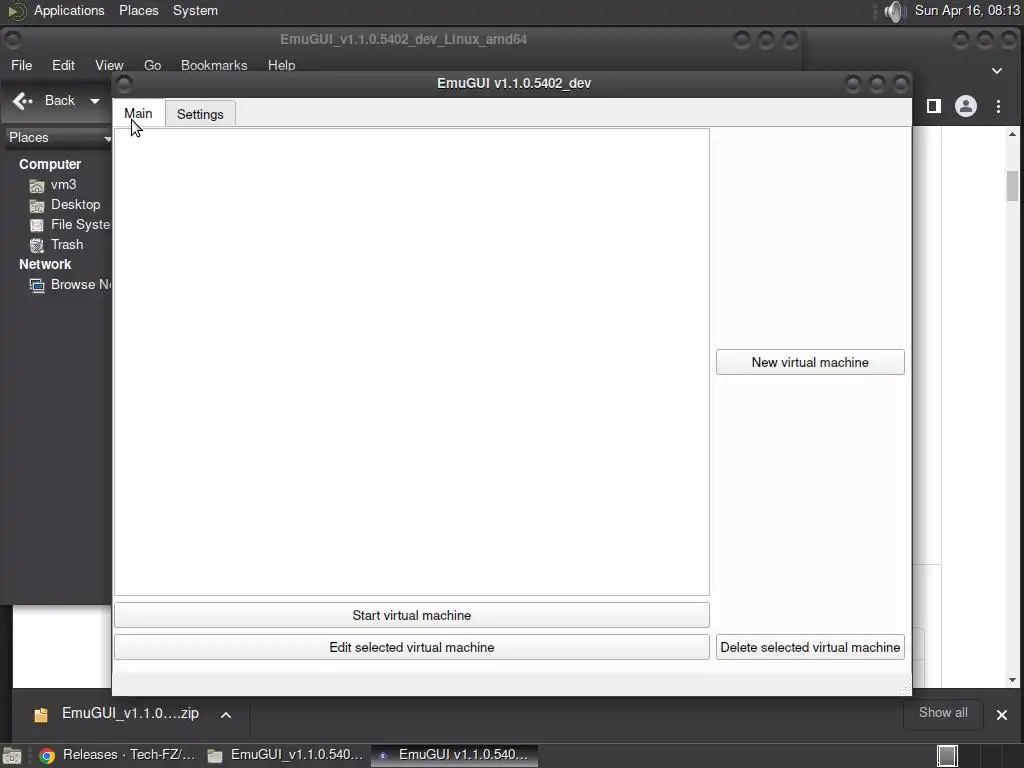Open the Edit menu in file manager

[63, 65]
